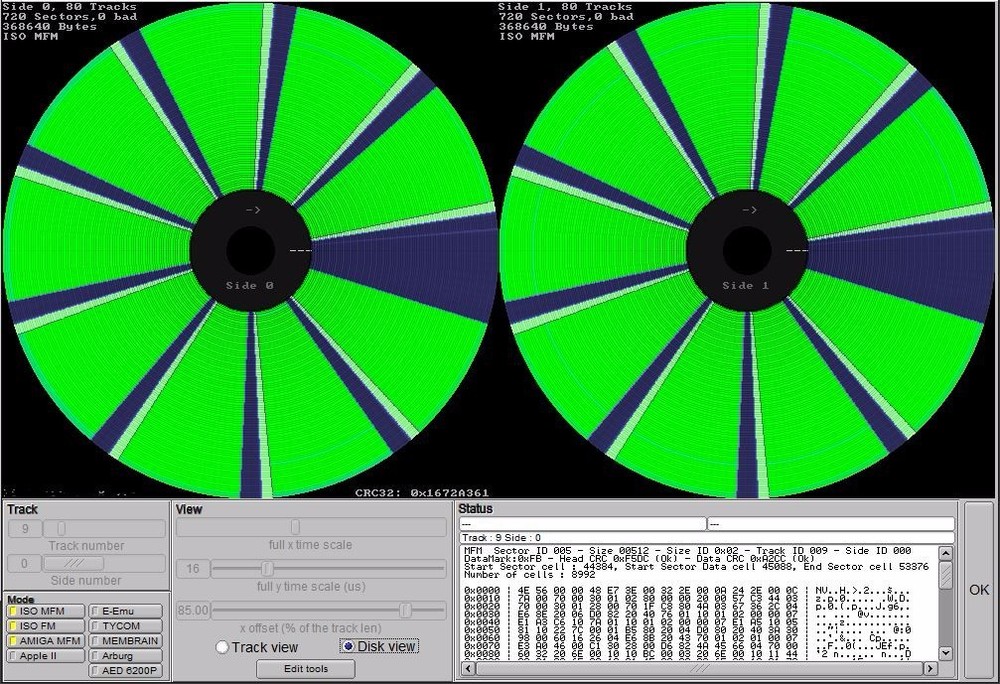1000x684 pixels.
Task: Enable the AMIGA MFM mode
Action: 44,640
